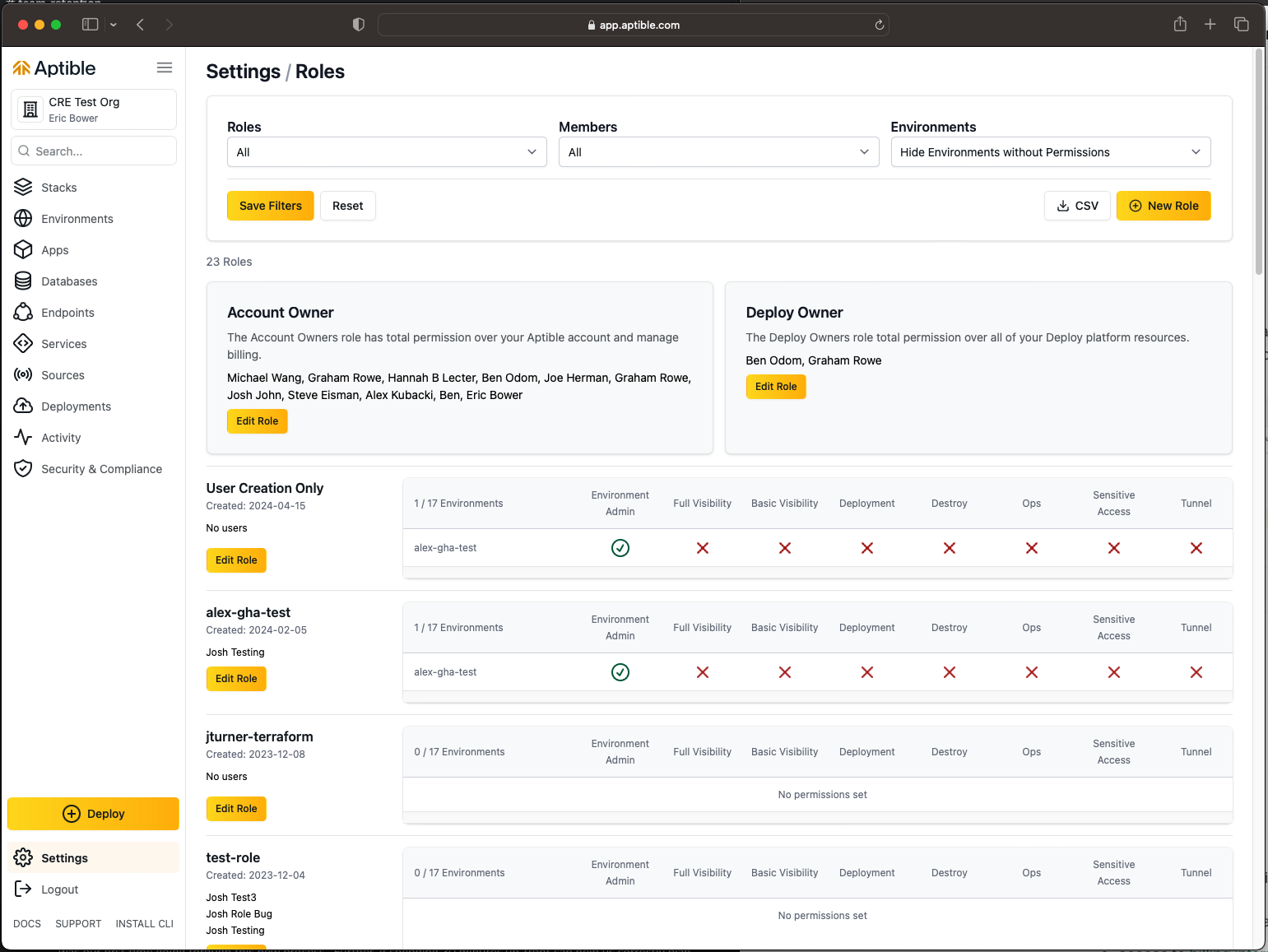Edit the Account Owner role
The image size is (1268, 952).
[x=258, y=421]
